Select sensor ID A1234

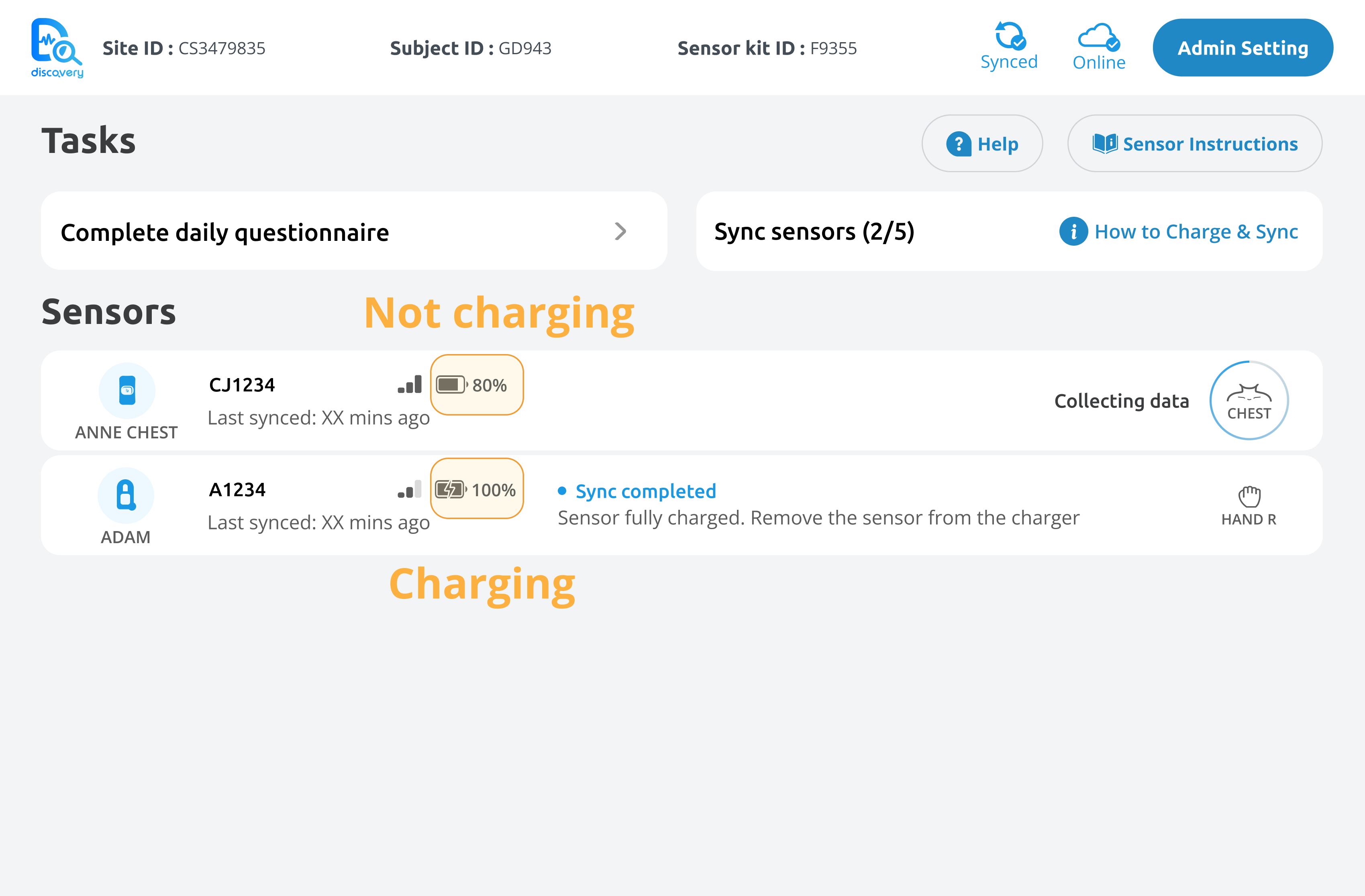(237, 490)
